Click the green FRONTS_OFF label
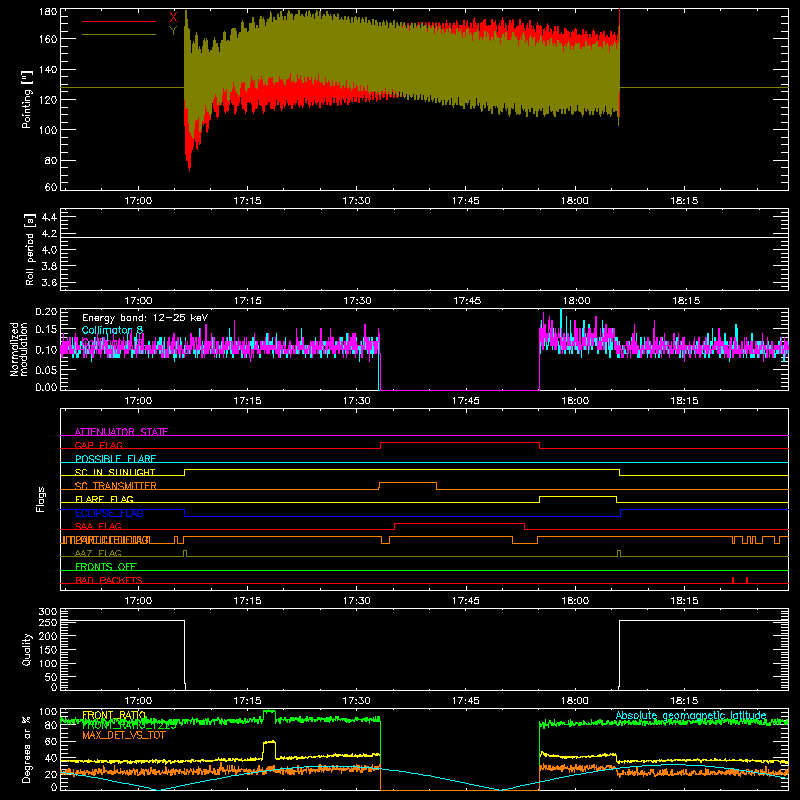Viewport: 800px width, 800px height. pos(106,566)
